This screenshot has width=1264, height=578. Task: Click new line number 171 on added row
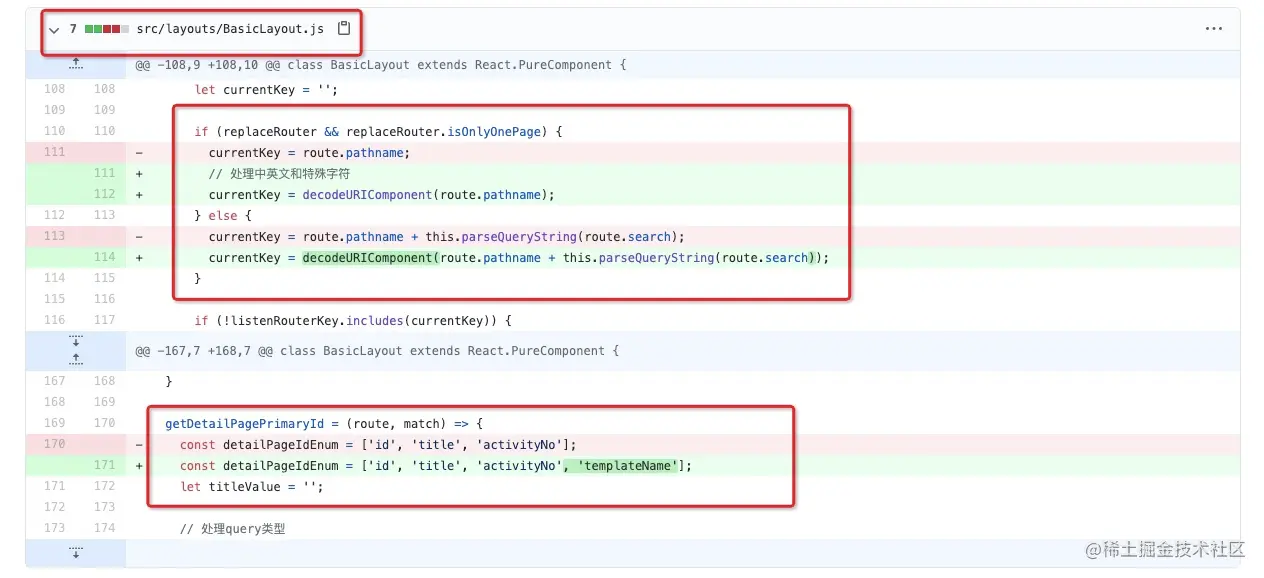(104, 465)
